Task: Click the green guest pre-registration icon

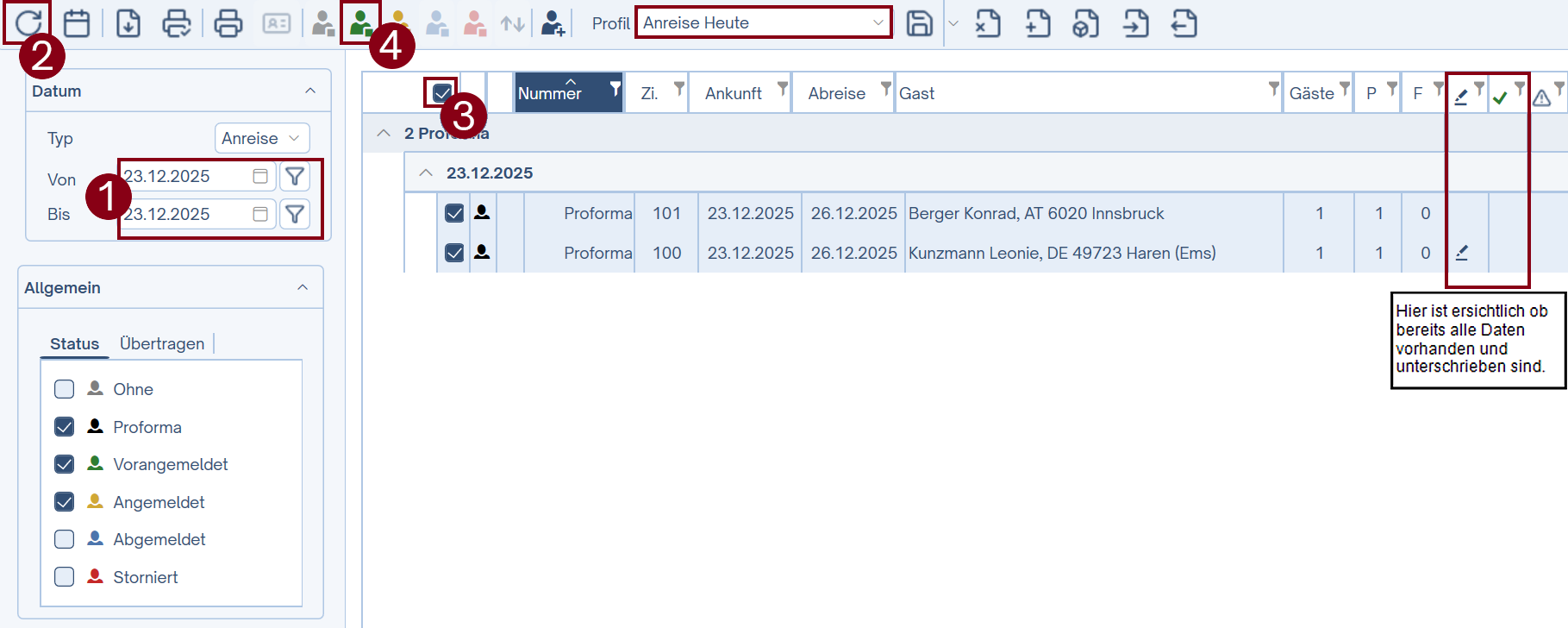Action: point(360,23)
